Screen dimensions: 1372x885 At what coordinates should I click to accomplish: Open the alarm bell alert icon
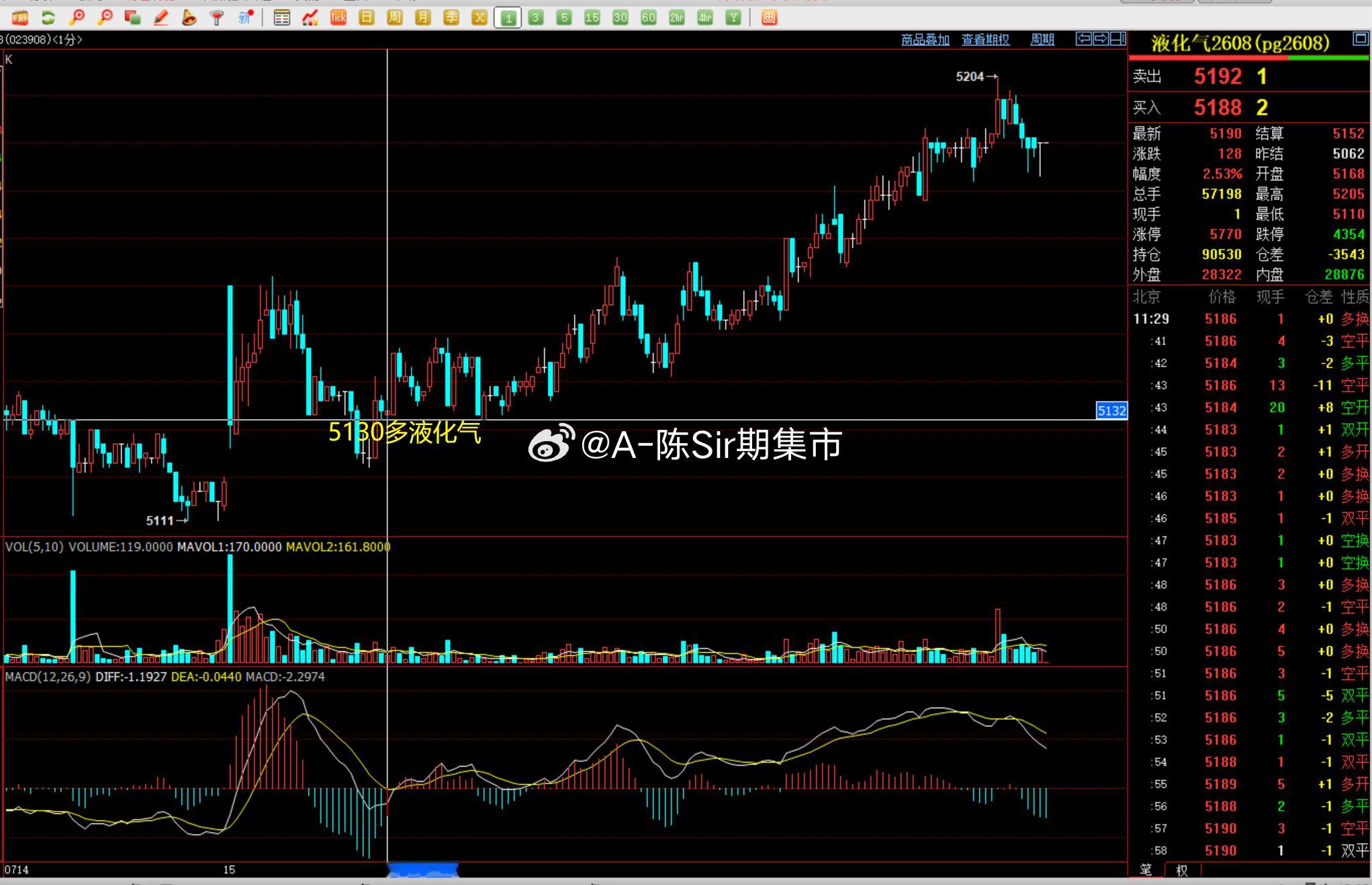click(x=189, y=17)
